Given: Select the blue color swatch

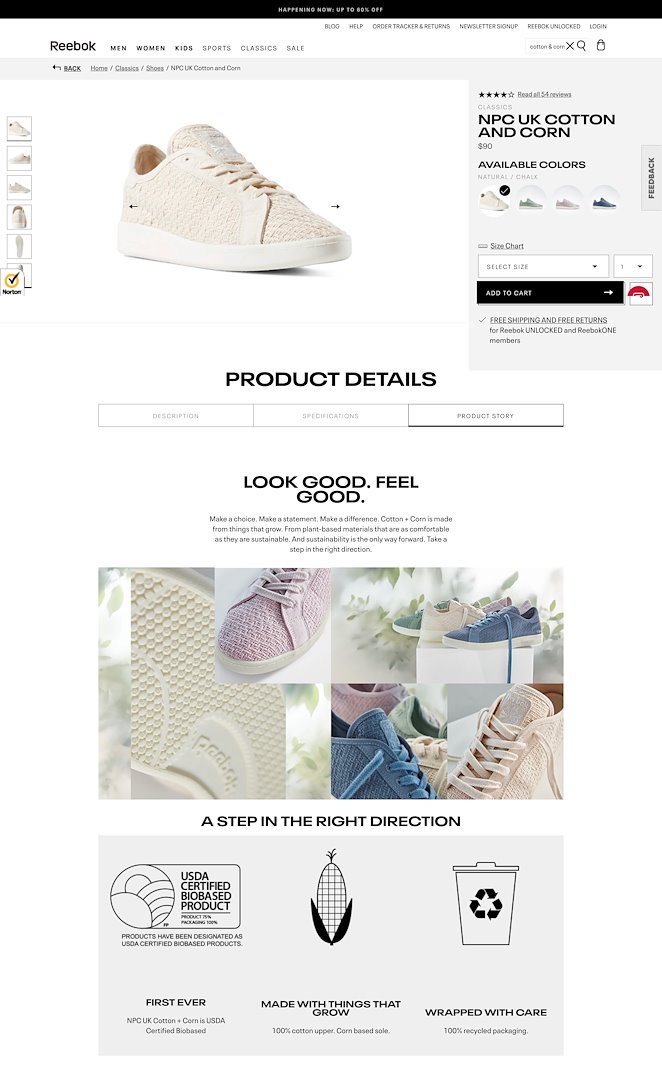Looking at the screenshot, I should click(x=604, y=201).
